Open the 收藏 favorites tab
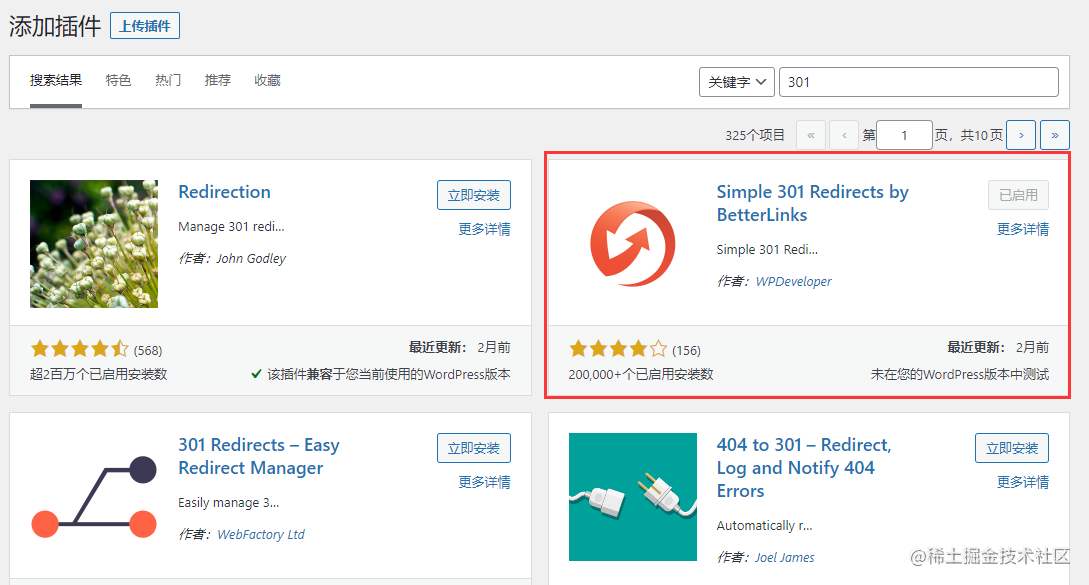The image size is (1089, 585). (267, 81)
